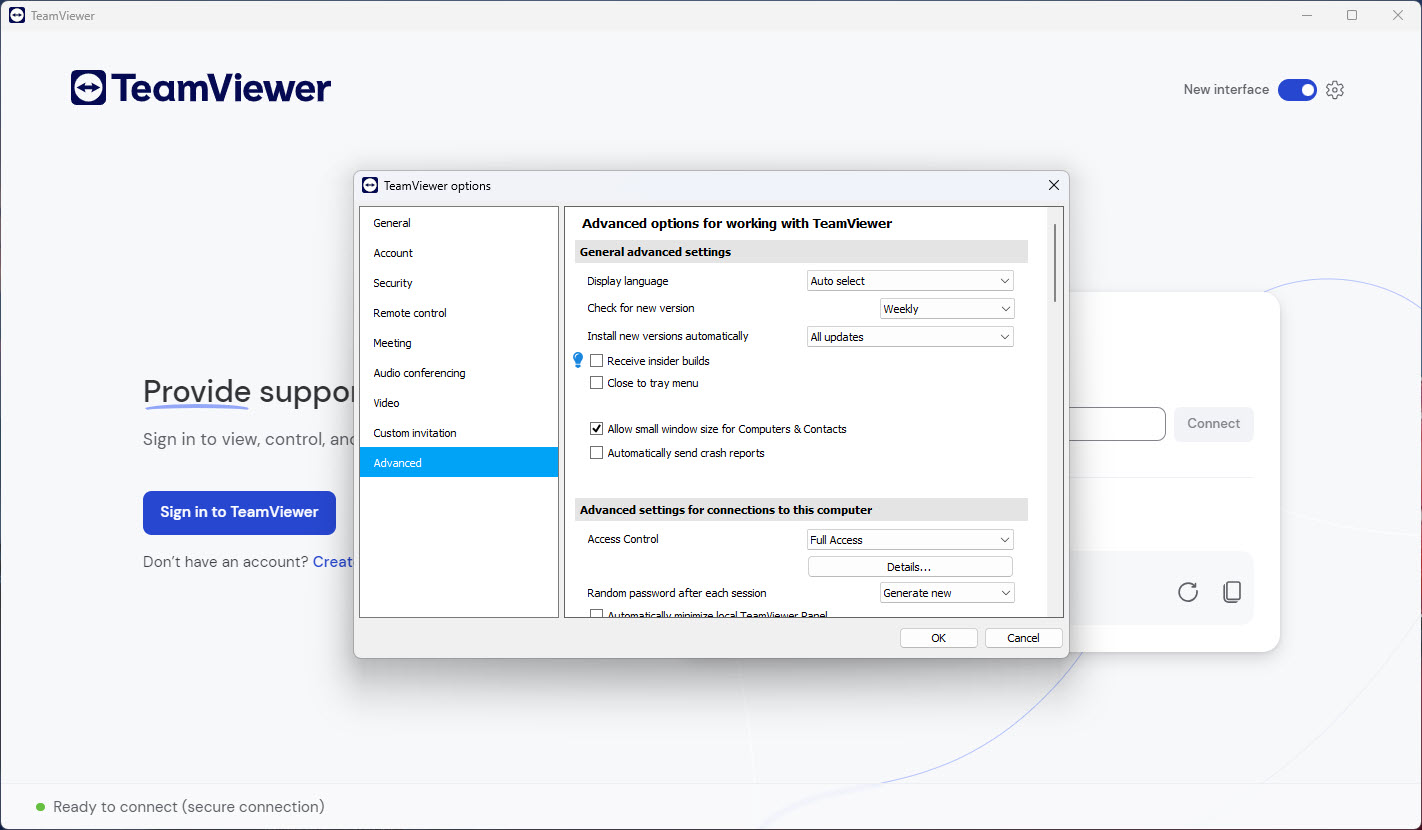Click the options panel vertical scrollbar thumb
Image resolution: width=1422 pixels, height=830 pixels.
(x=1054, y=263)
